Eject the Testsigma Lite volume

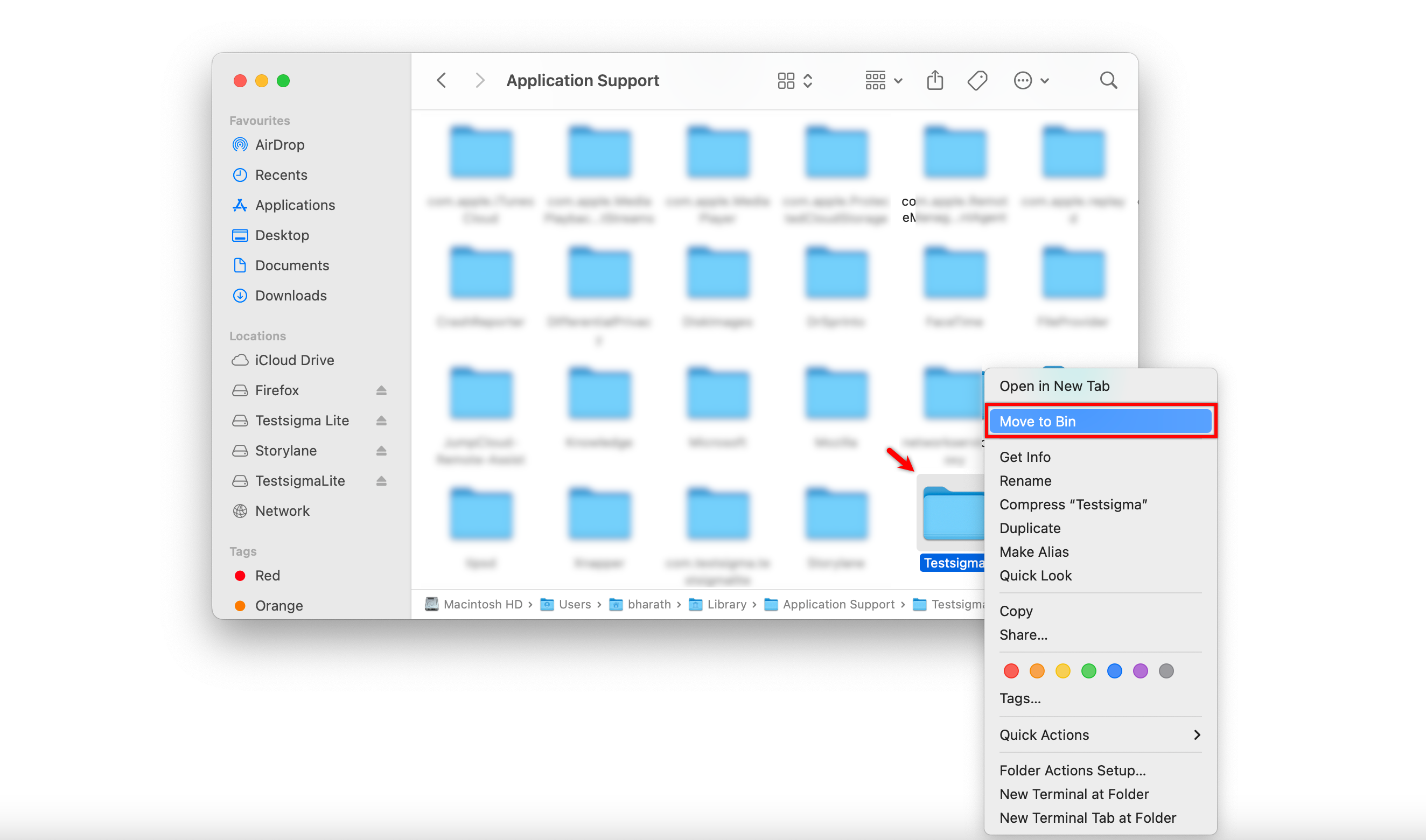(x=381, y=421)
